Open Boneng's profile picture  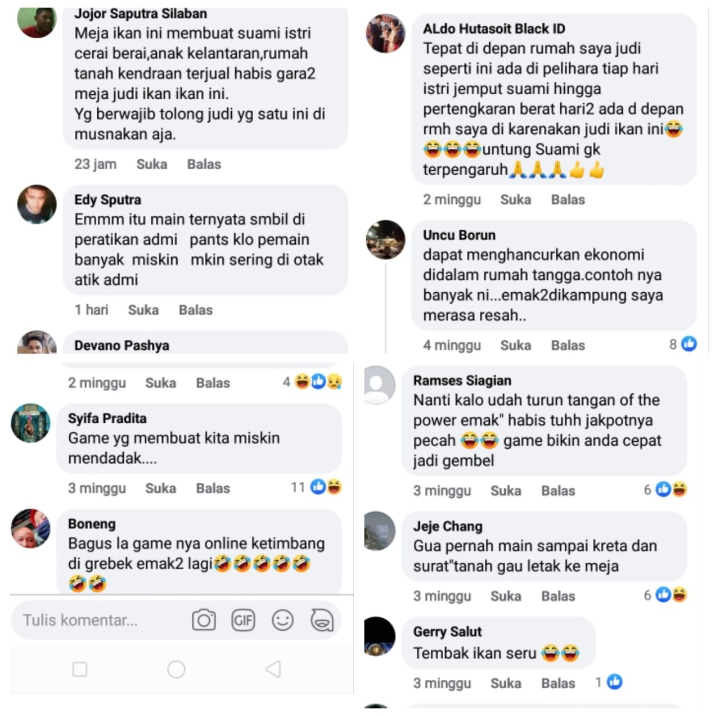[x=31, y=528]
